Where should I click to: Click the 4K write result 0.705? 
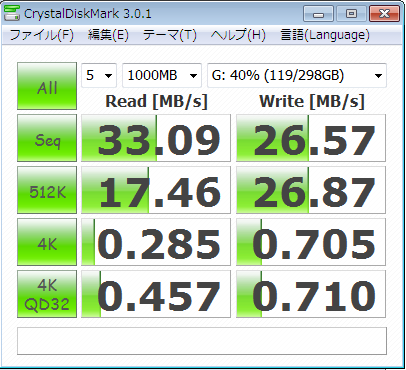click(x=311, y=242)
